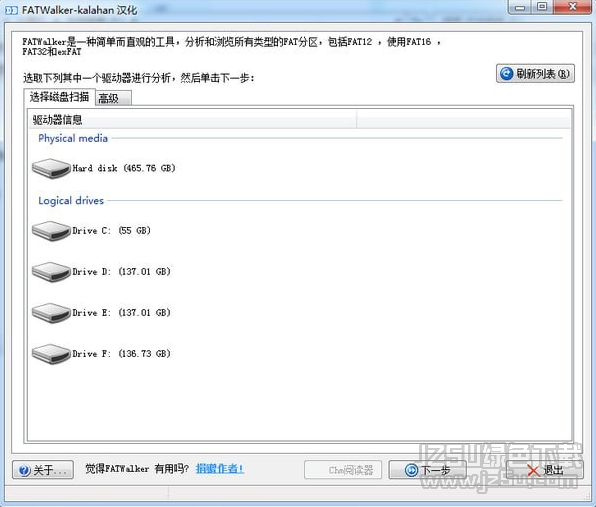Quit using the 退出 button

[x=545, y=470]
